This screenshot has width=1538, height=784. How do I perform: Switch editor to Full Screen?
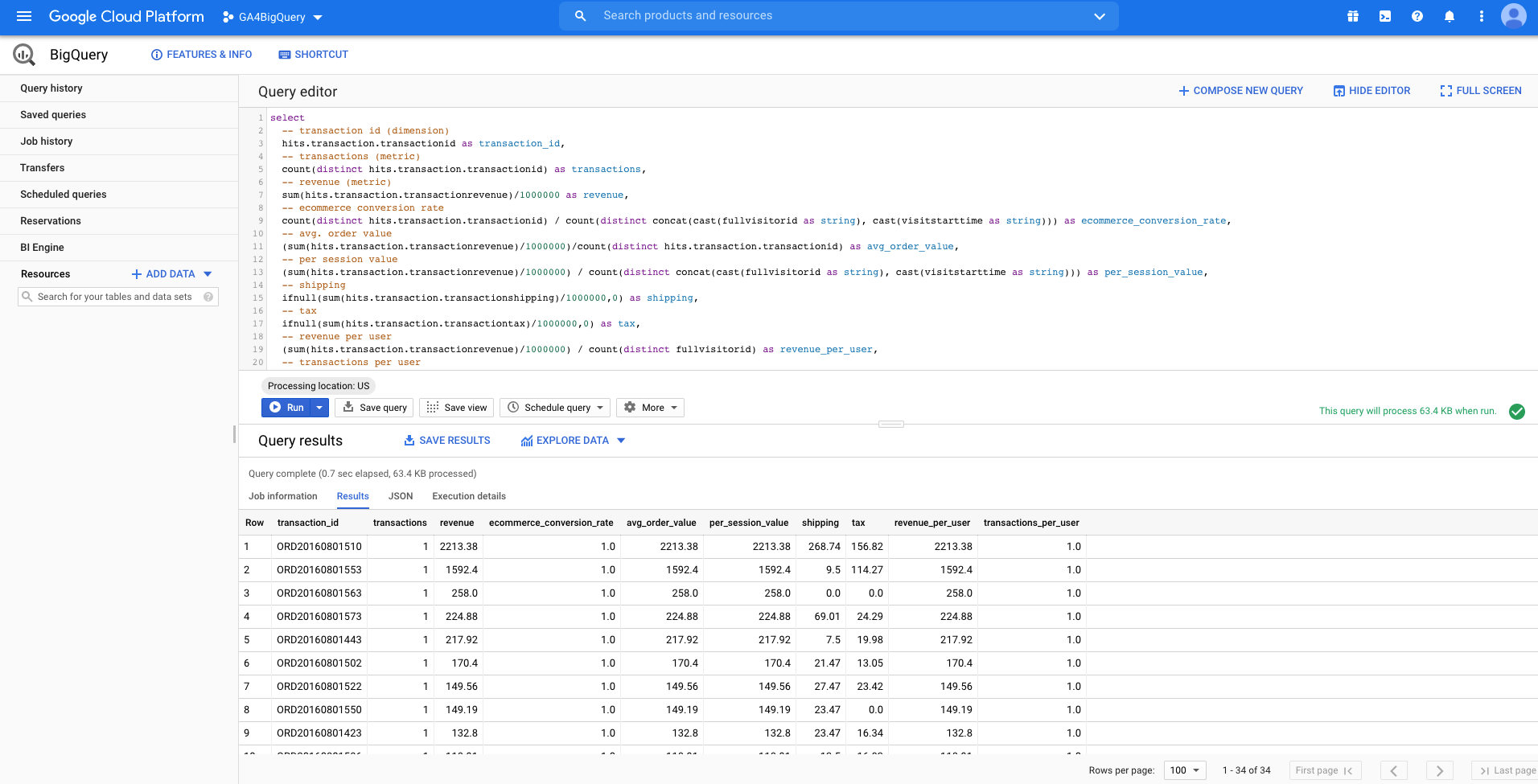(1481, 91)
